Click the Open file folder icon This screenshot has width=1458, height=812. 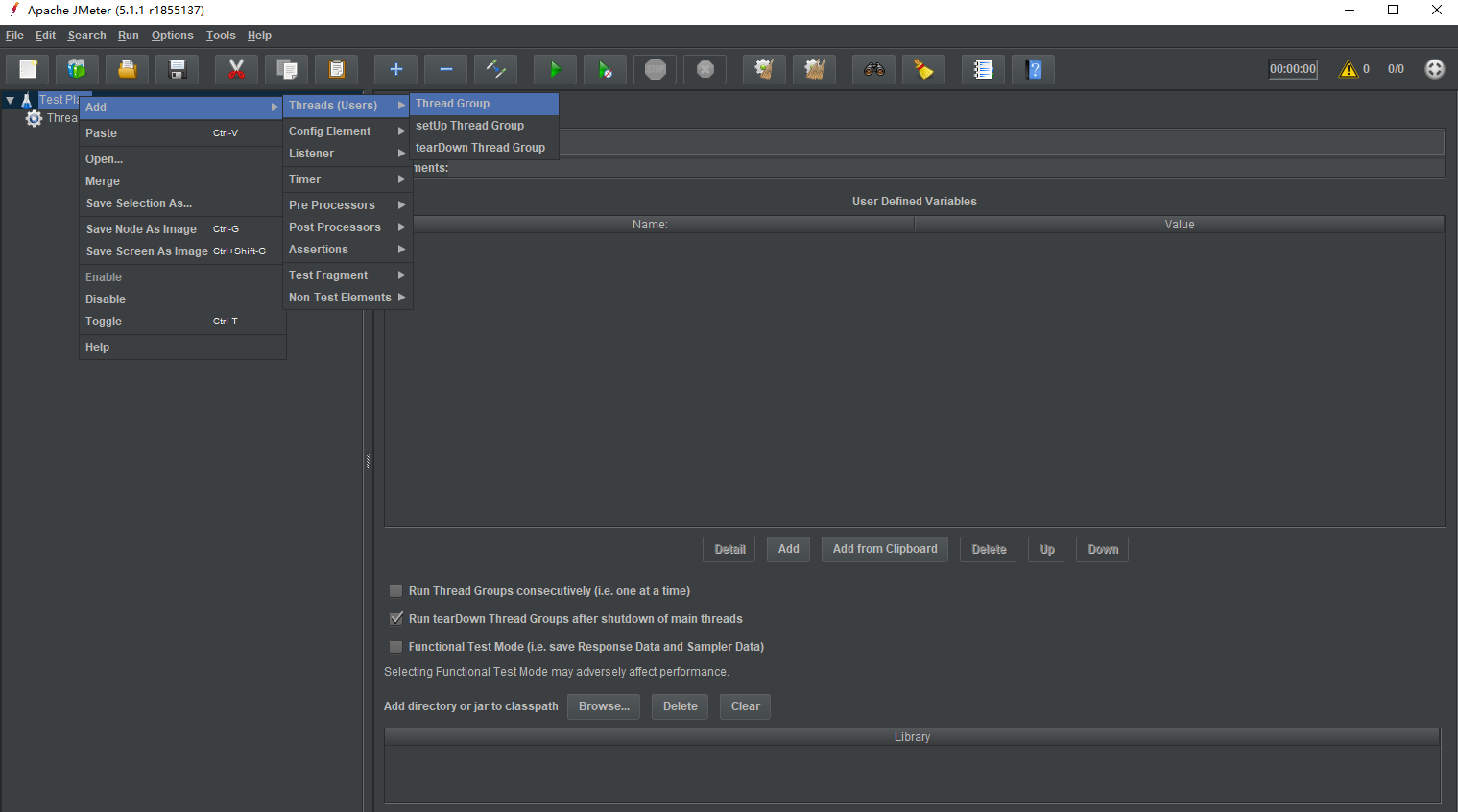pyautogui.click(x=127, y=69)
